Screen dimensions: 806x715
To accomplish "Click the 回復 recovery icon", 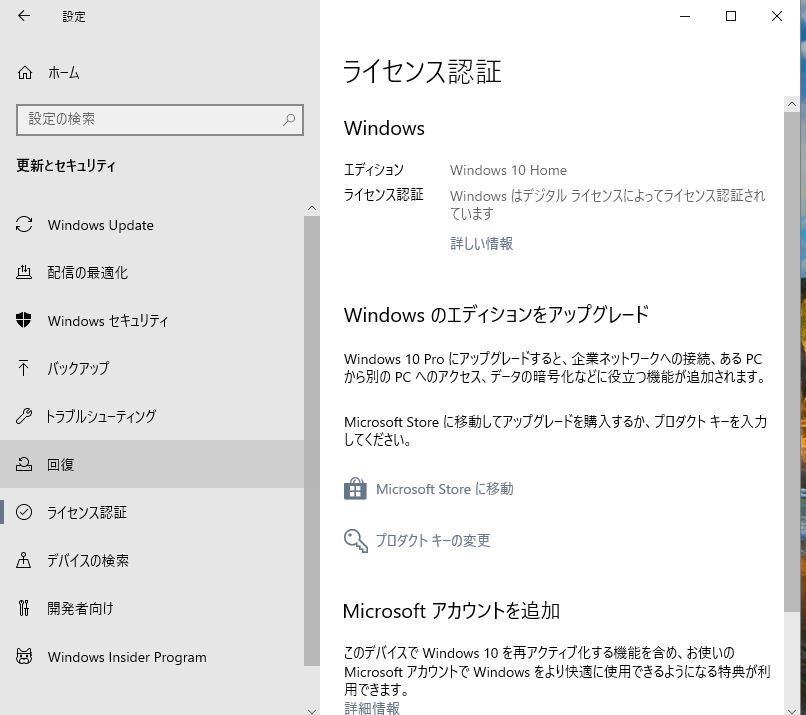I will pos(24,464).
